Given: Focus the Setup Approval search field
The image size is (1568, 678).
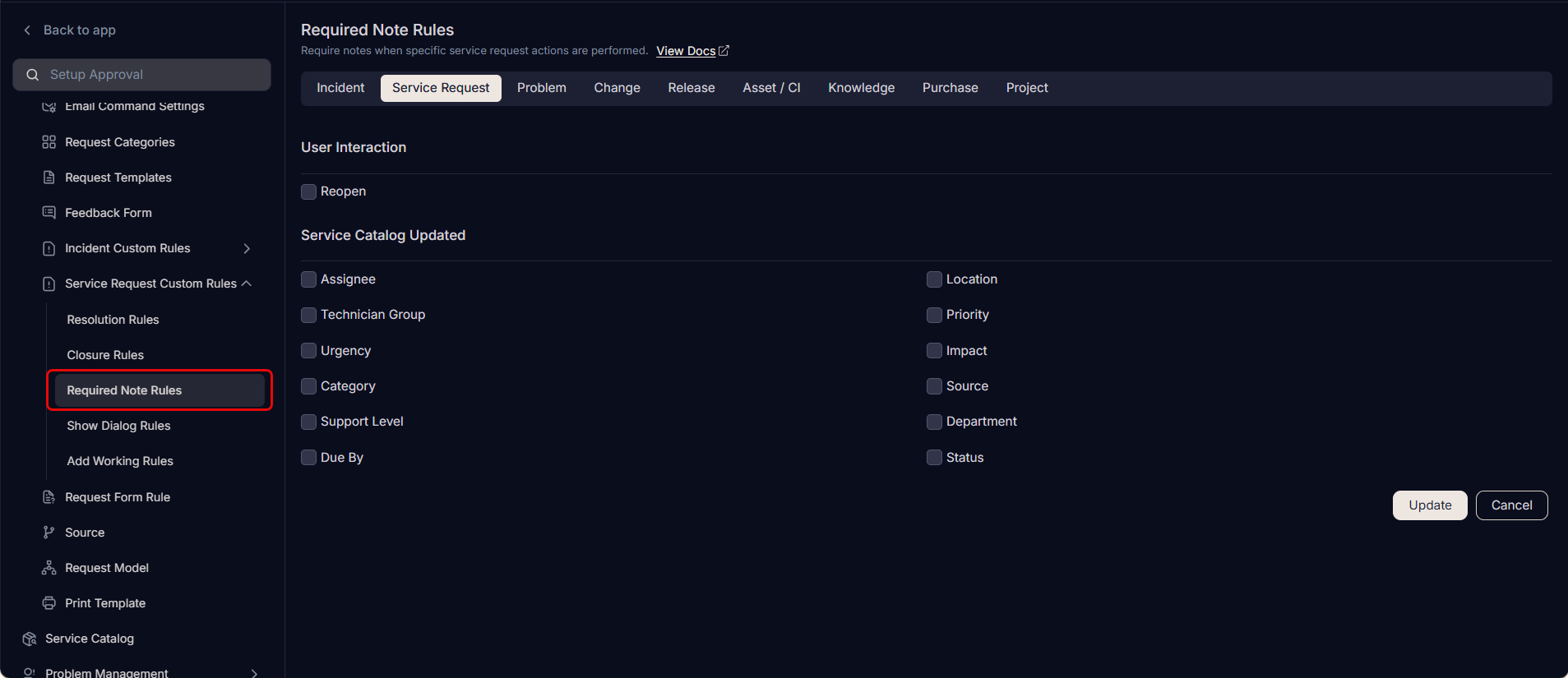Looking at the screenshot, I should click(142, 75).
